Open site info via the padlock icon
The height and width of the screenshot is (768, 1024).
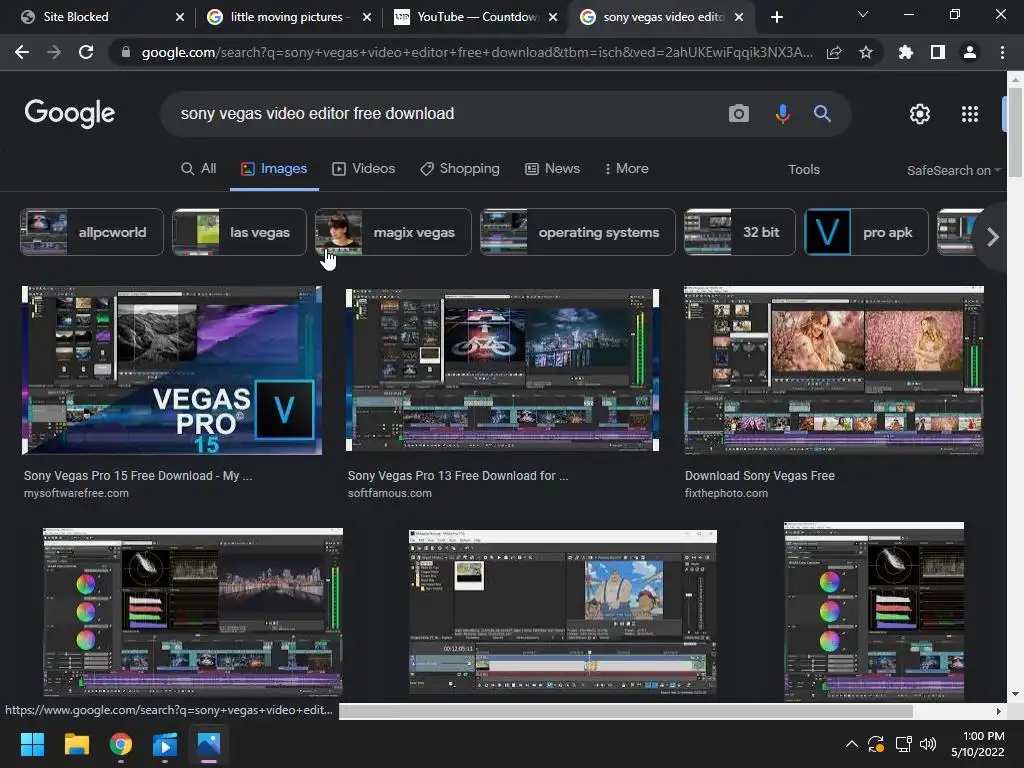[126, 52]
